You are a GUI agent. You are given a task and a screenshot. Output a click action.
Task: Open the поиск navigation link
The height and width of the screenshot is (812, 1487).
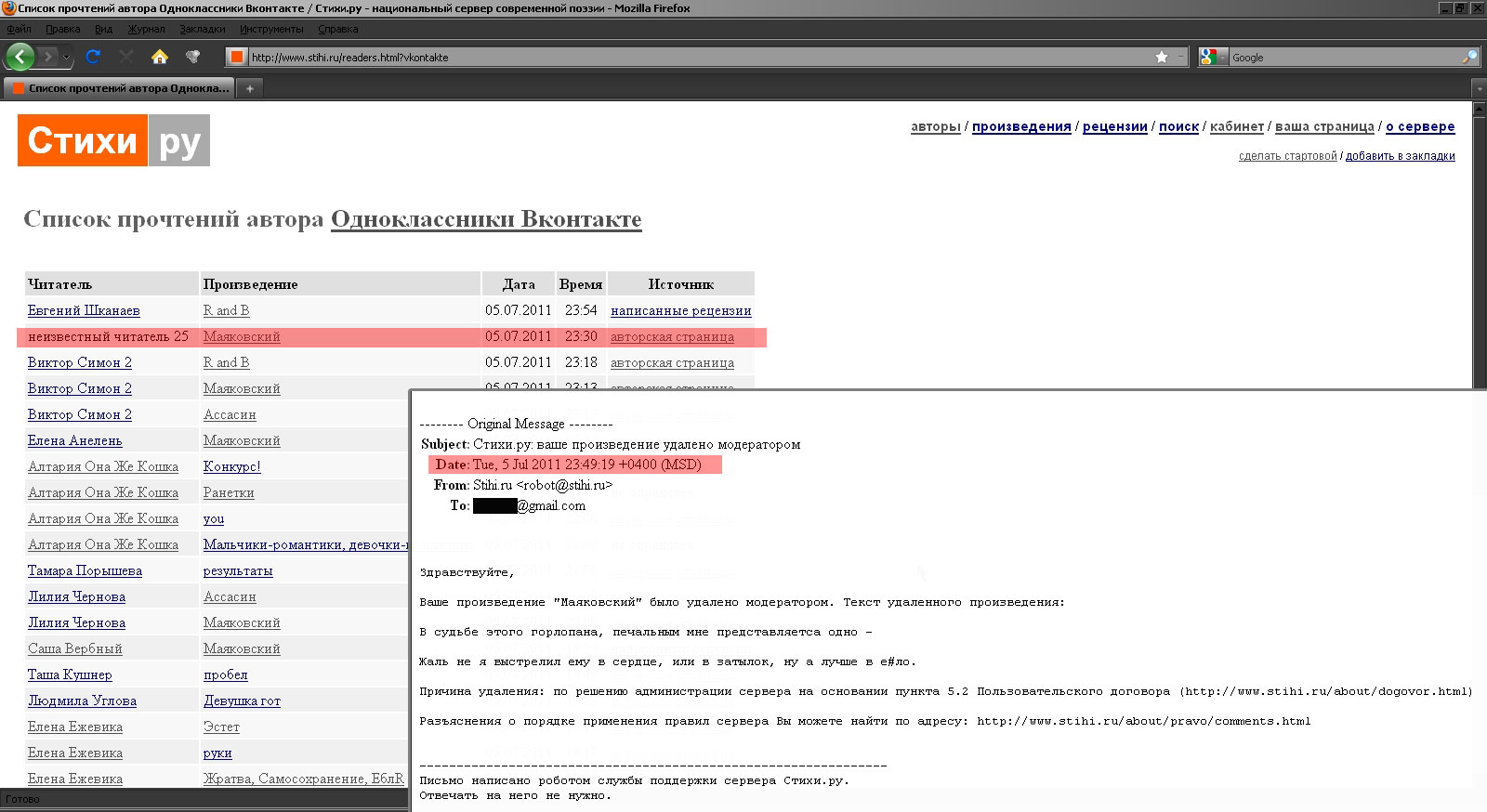coord(1178,126)
